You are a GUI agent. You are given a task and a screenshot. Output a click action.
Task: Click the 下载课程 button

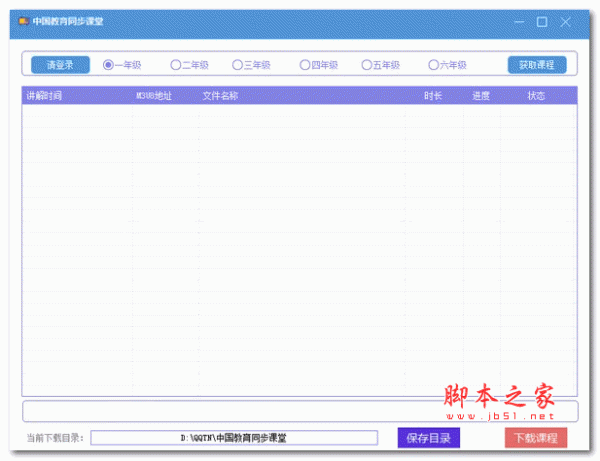click(536, 438)
